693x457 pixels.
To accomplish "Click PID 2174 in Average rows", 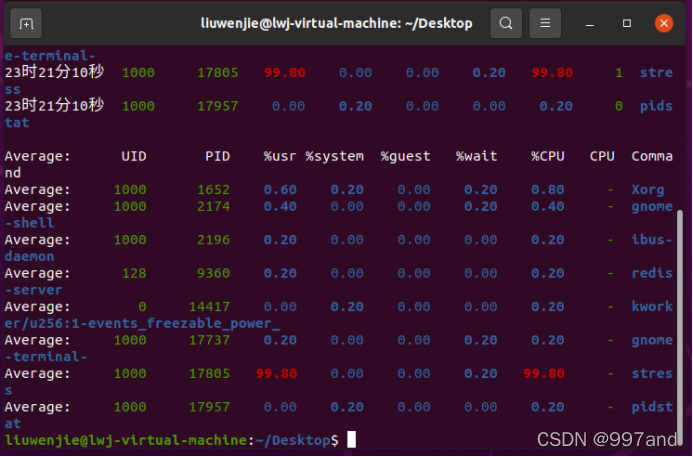I will click(x=213, y=206).
